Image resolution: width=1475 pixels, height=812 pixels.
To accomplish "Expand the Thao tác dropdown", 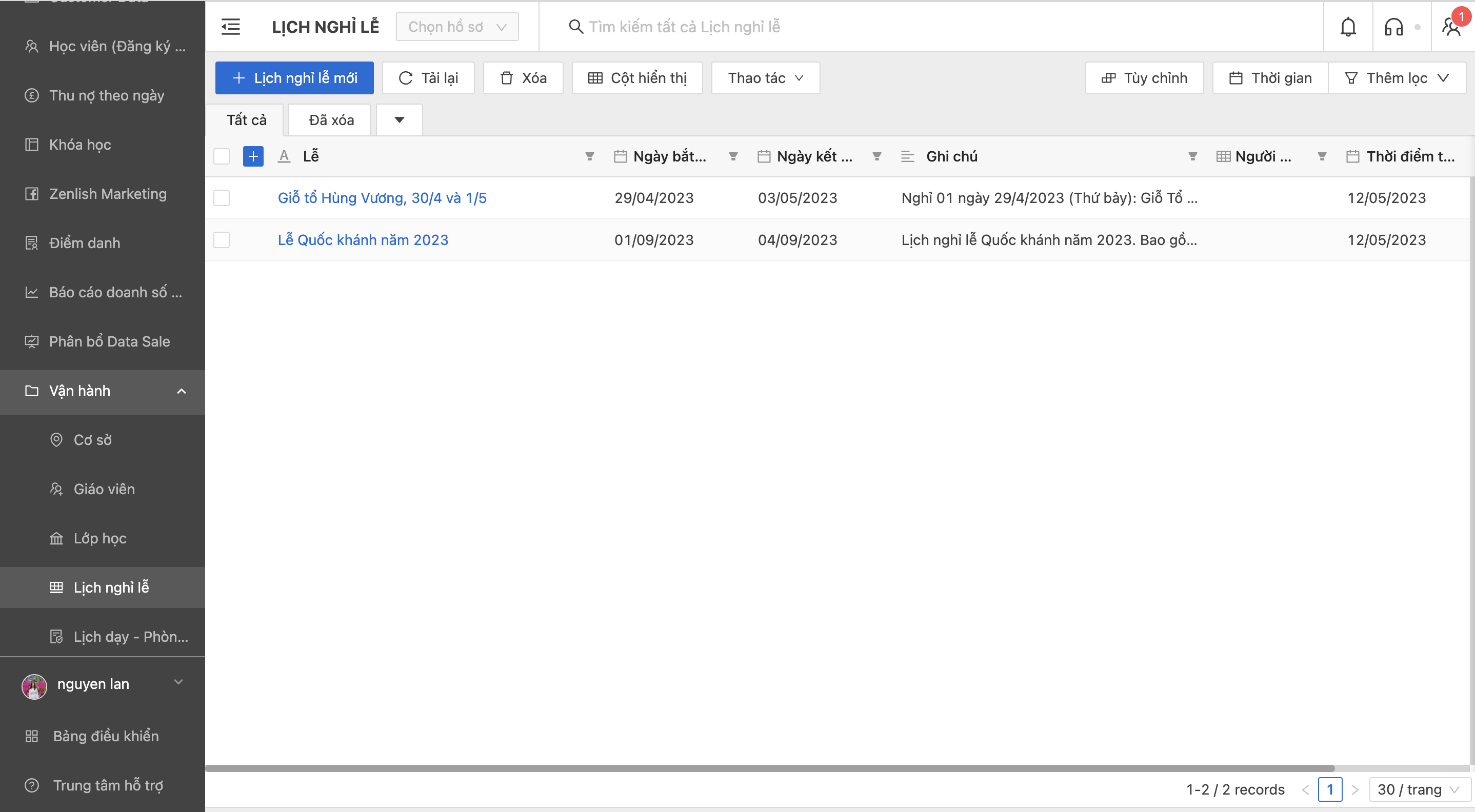I will 765,78.
